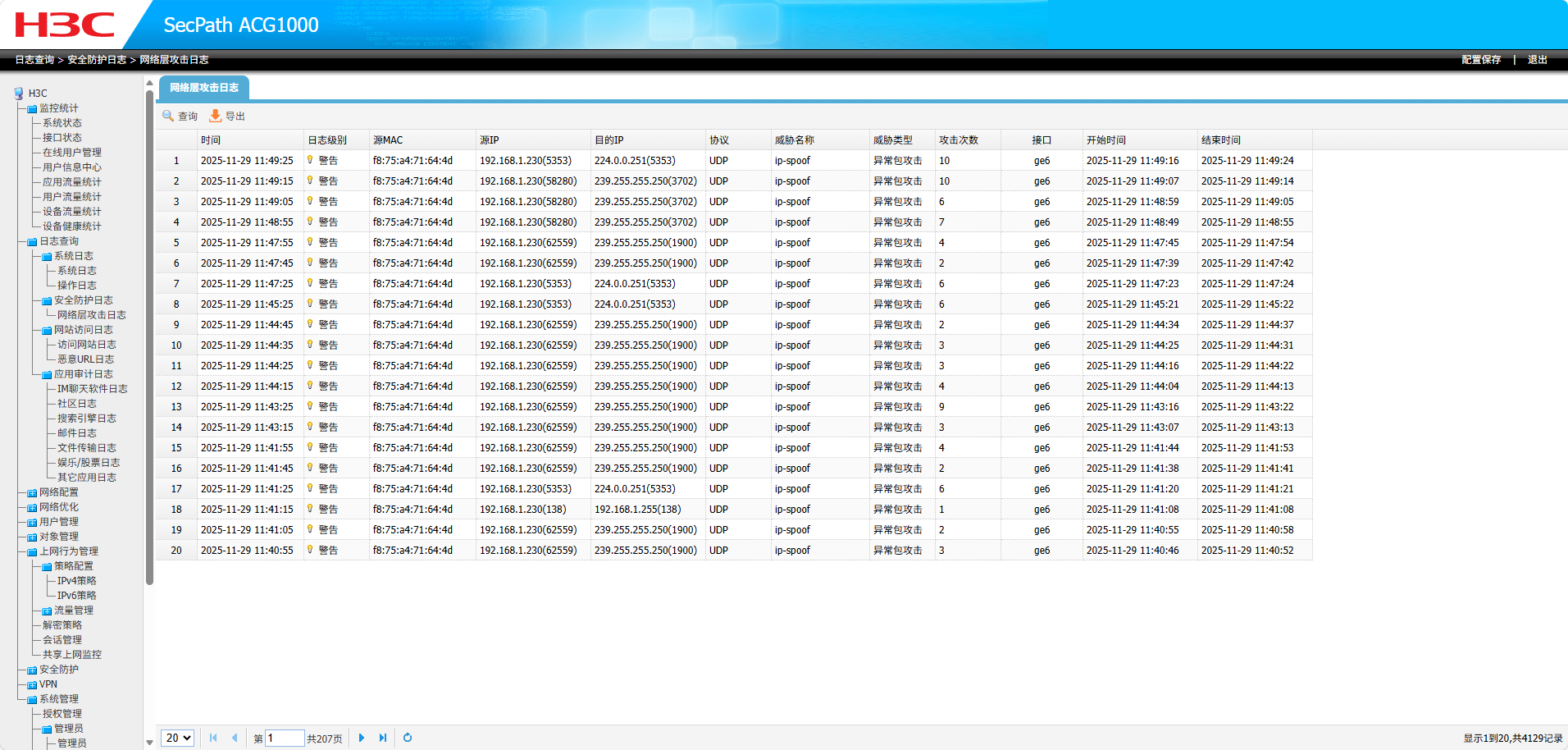Click 配置保存 in the top bar
The width and height of the screenshot is (1568, 750).
[x=1481, y=60]
